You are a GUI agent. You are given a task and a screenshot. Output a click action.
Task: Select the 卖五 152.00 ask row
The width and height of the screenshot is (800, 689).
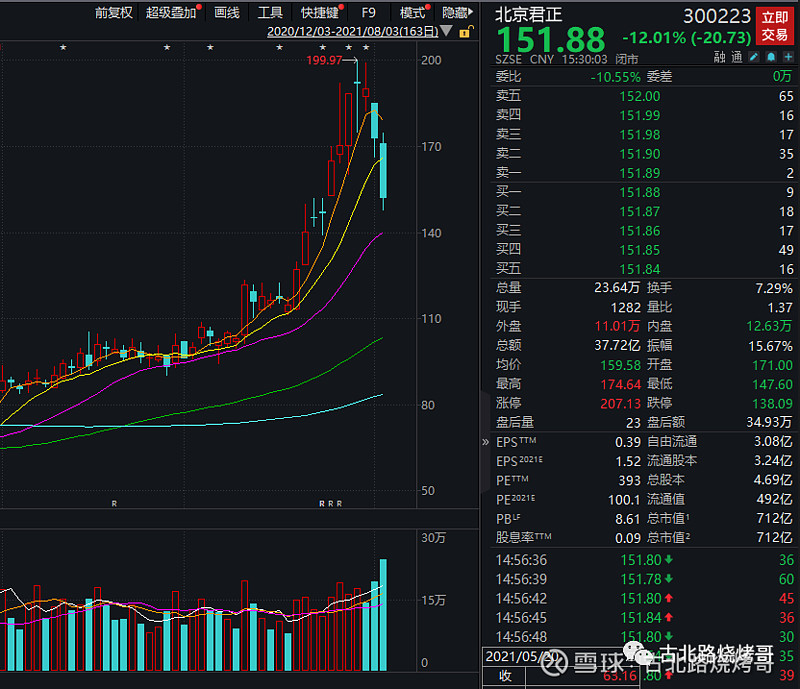pyautogui.click(x=644, y=96)
